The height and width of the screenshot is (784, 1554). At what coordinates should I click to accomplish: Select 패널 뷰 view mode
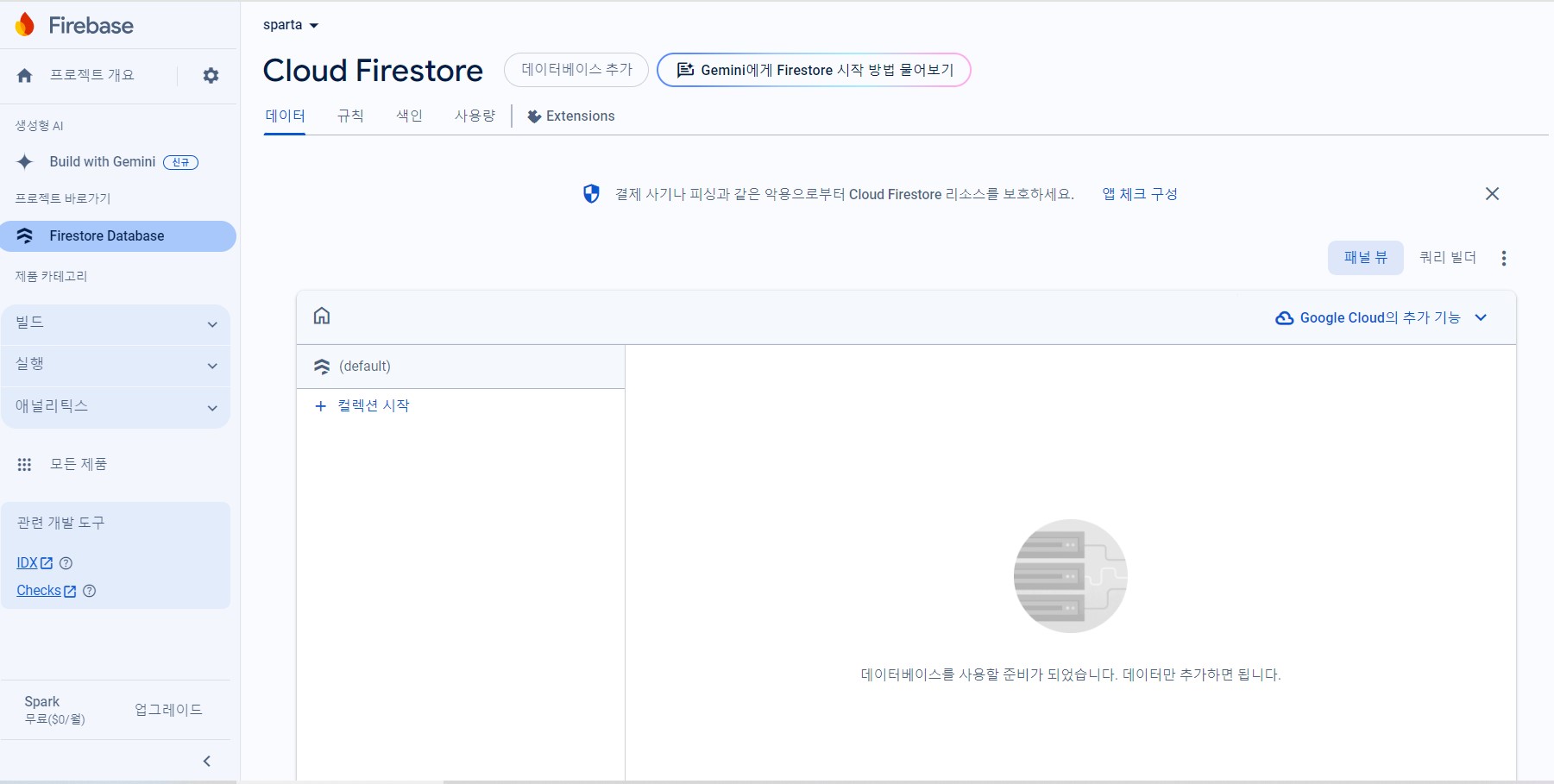tap(1366, 258)
